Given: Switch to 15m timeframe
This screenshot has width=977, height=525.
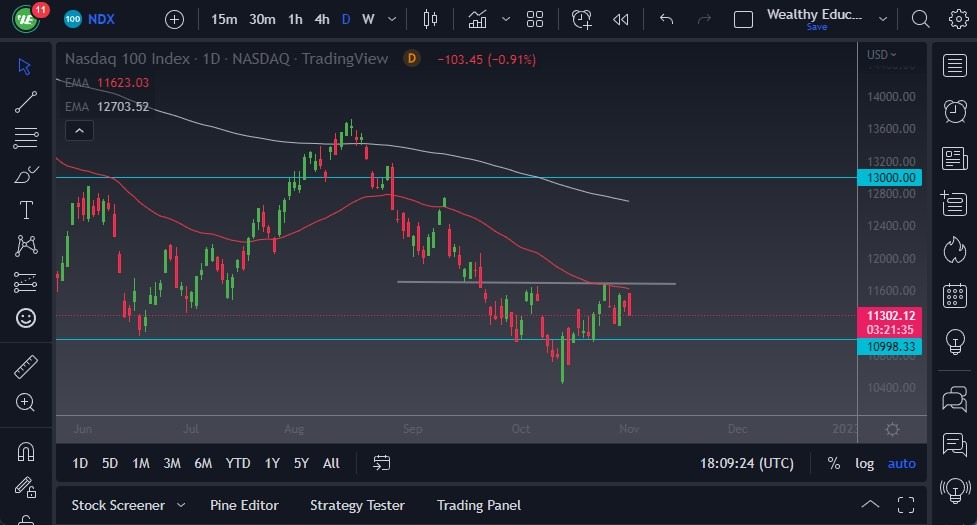Looking at the screenshot, I should point(224,19).
